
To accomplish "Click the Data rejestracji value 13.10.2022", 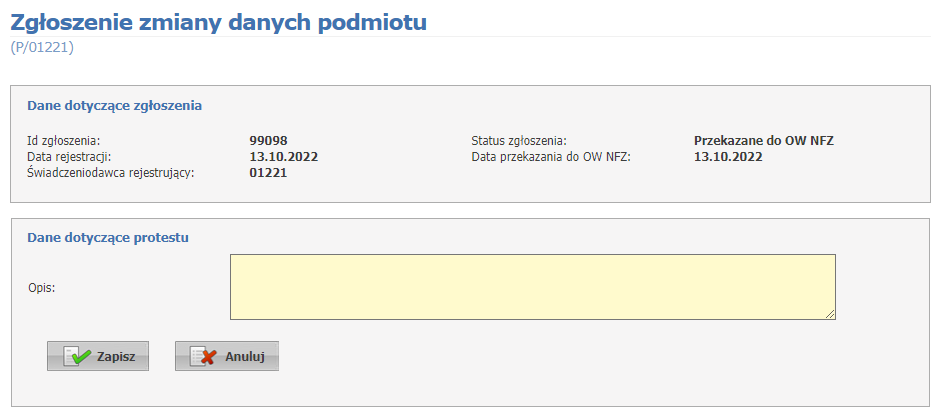I will (x=284, y=158).
